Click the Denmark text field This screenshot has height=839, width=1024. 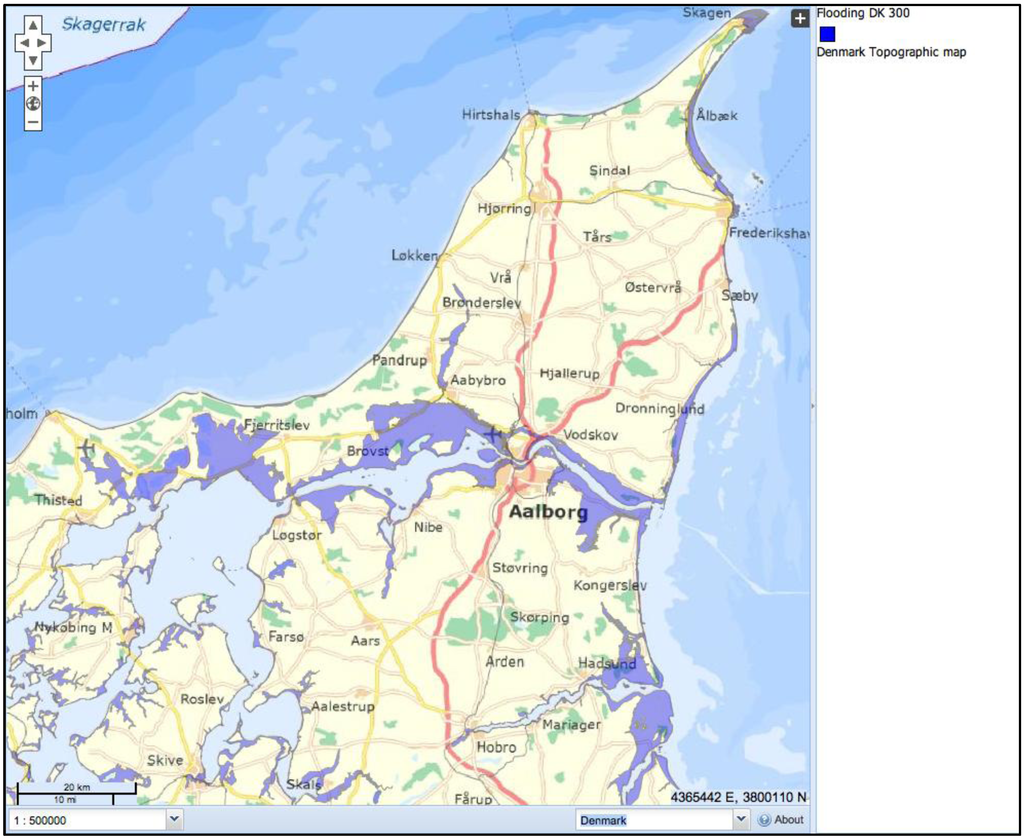[655, 820]
